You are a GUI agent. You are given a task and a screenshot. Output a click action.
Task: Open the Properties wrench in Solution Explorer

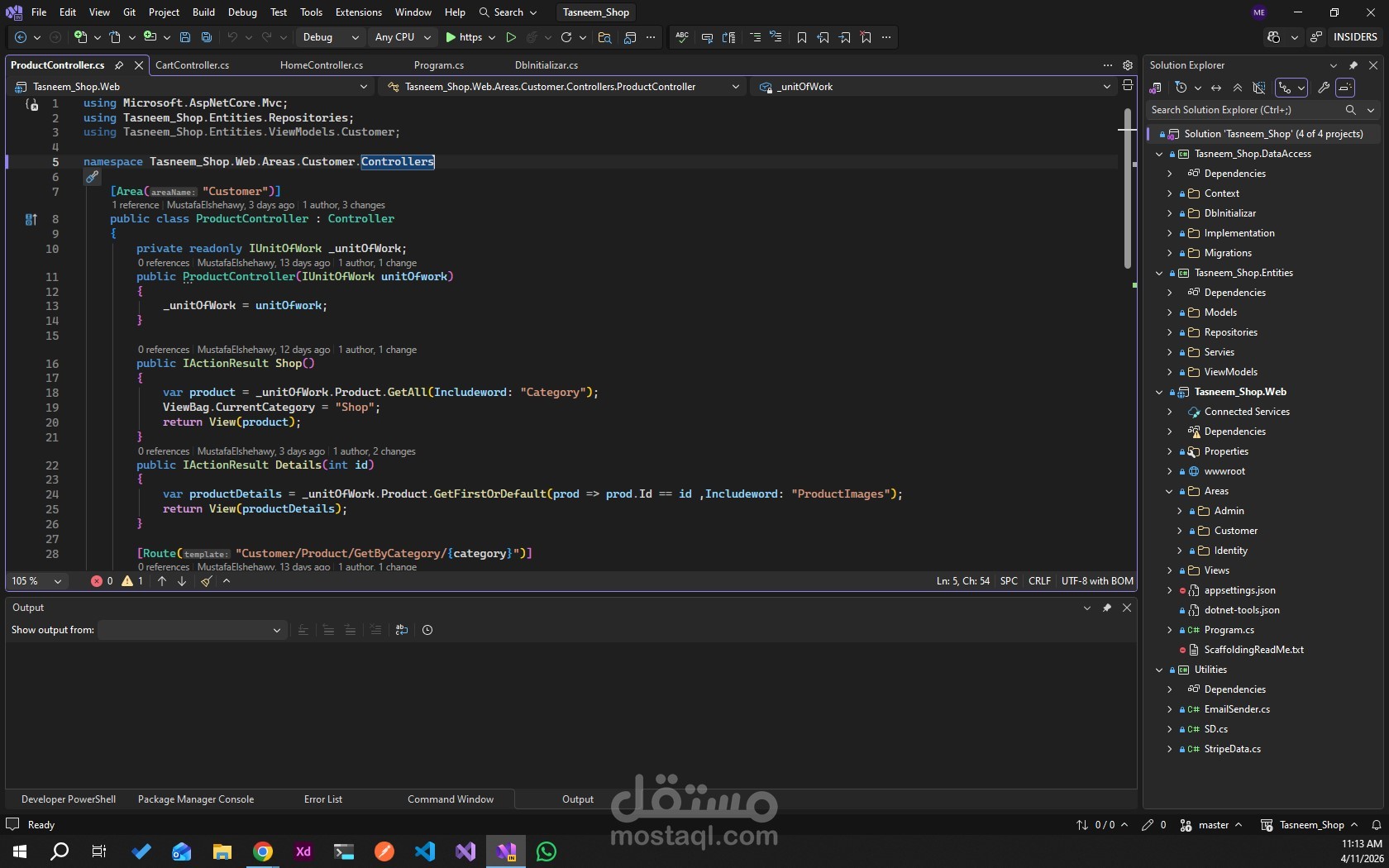(x=1323, y=88)
